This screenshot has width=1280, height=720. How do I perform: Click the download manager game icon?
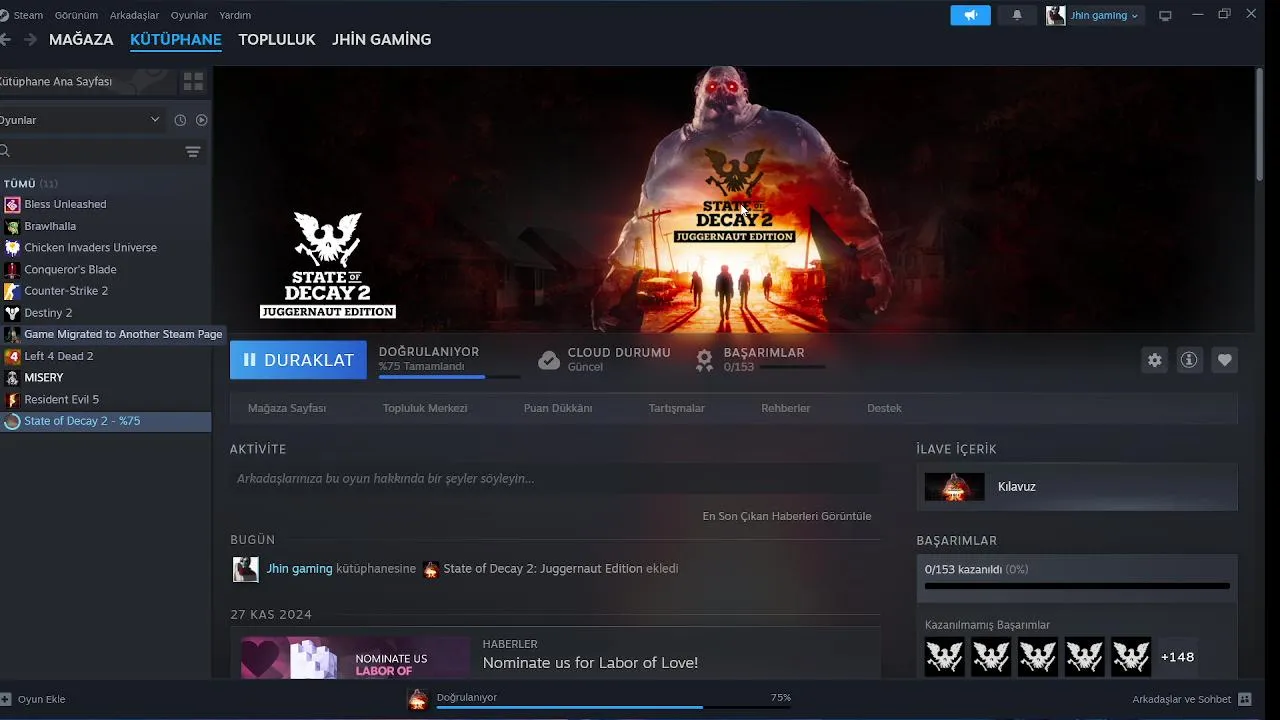click(418, 700)
